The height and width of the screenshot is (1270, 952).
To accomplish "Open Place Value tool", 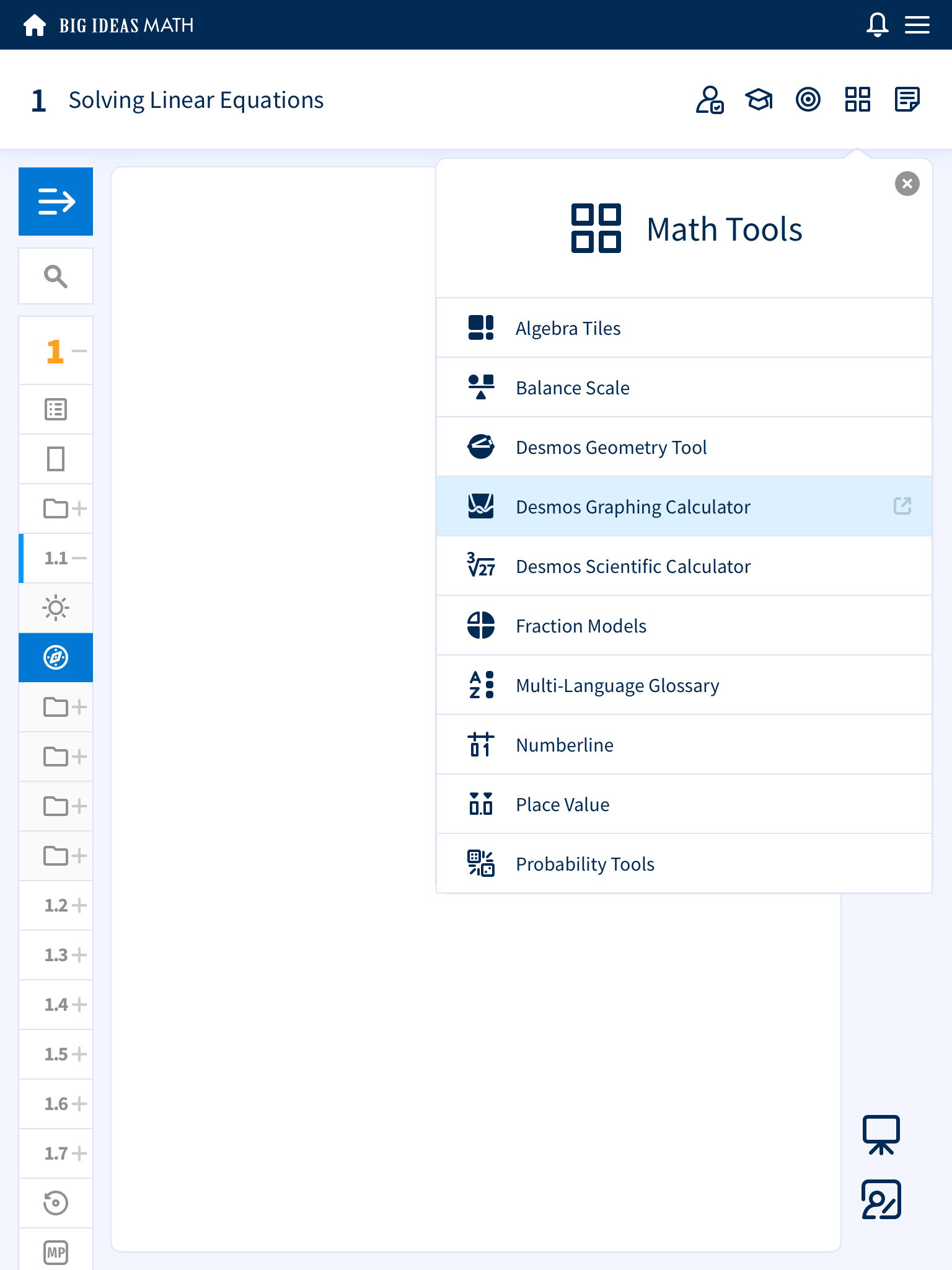I will [x=684, y=804].
